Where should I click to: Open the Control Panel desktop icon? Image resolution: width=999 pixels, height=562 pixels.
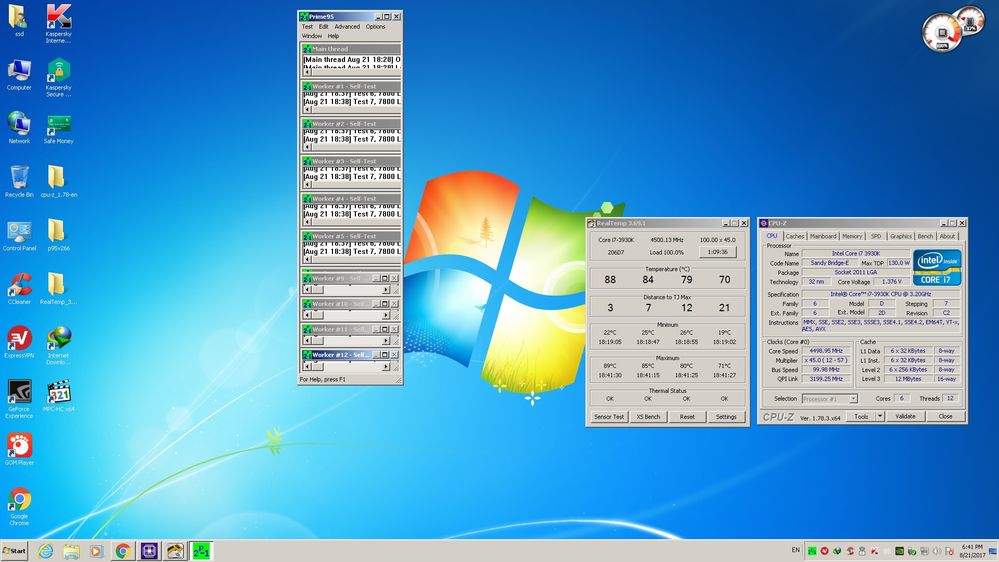coord(18,236)
